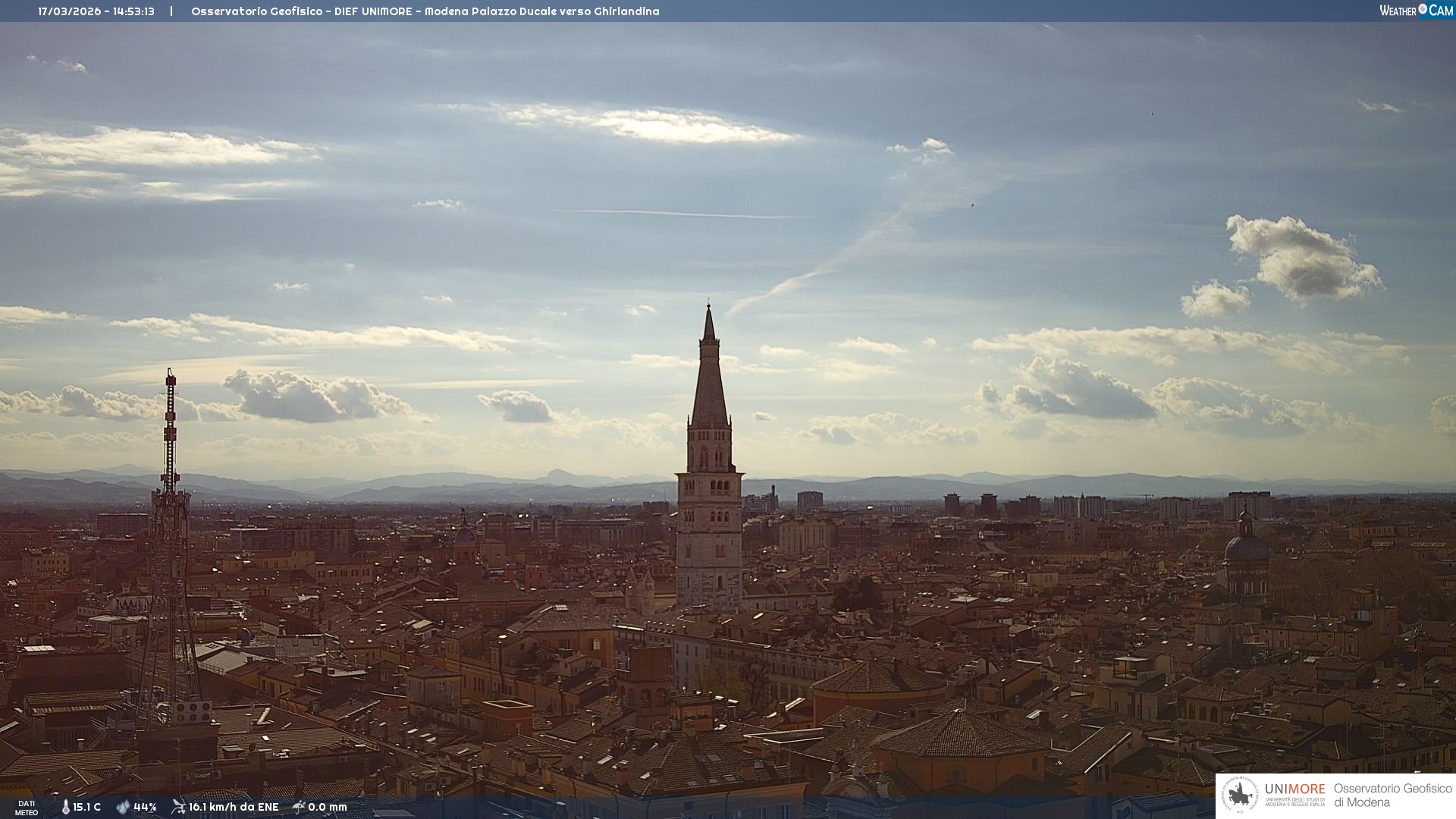Click Osservatorio Geofisico di Modena text
The height and width of the screenshot is (819, 1456).
(x=1392, y=795)
